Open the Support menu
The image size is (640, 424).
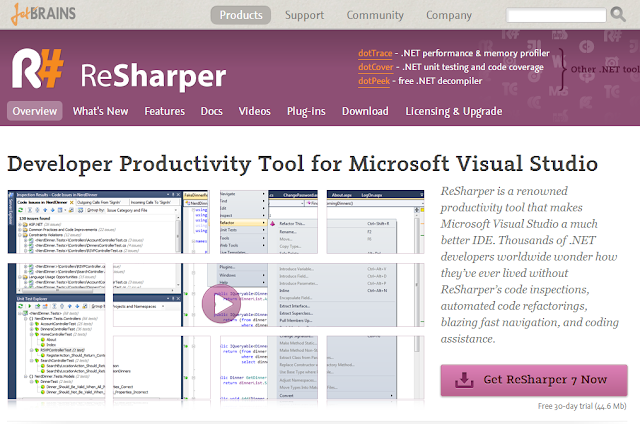point(304,15)
